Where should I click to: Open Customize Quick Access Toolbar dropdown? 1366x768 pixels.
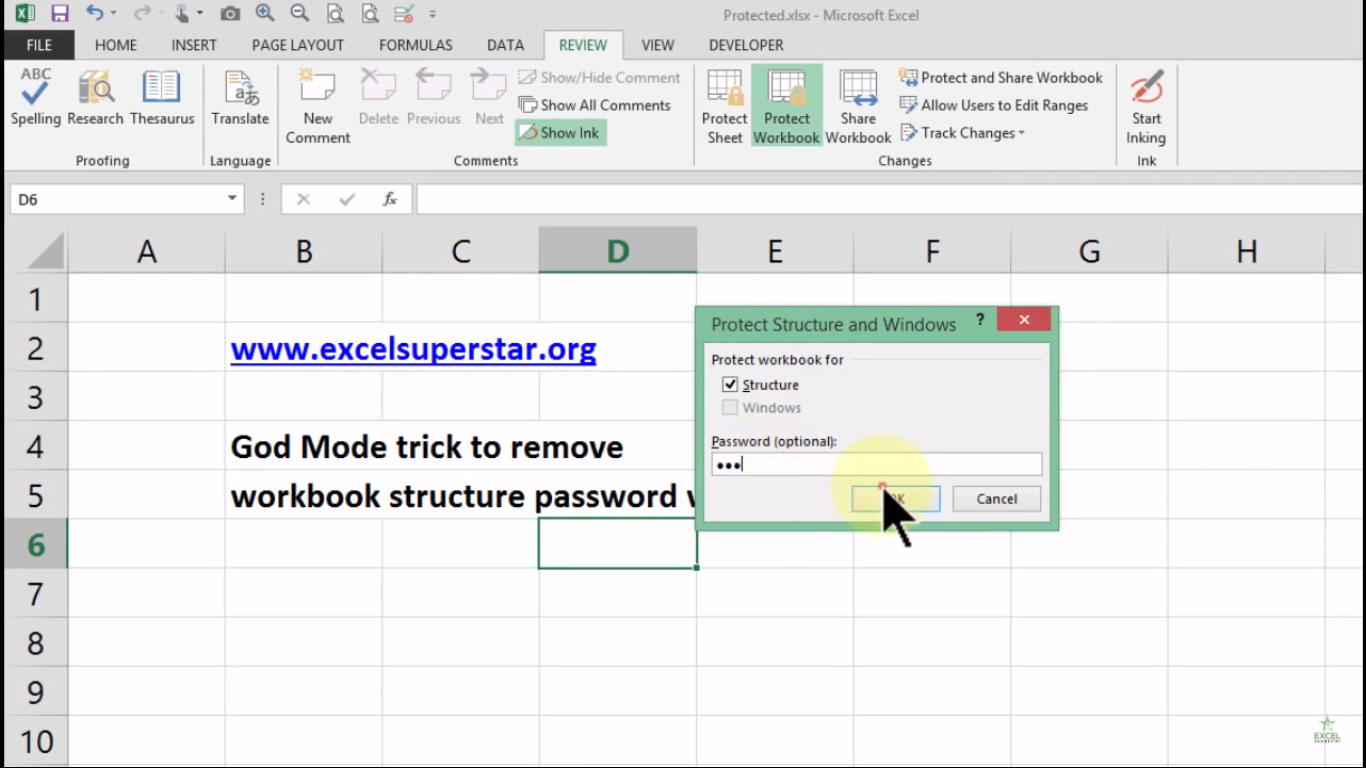(433, 15)
